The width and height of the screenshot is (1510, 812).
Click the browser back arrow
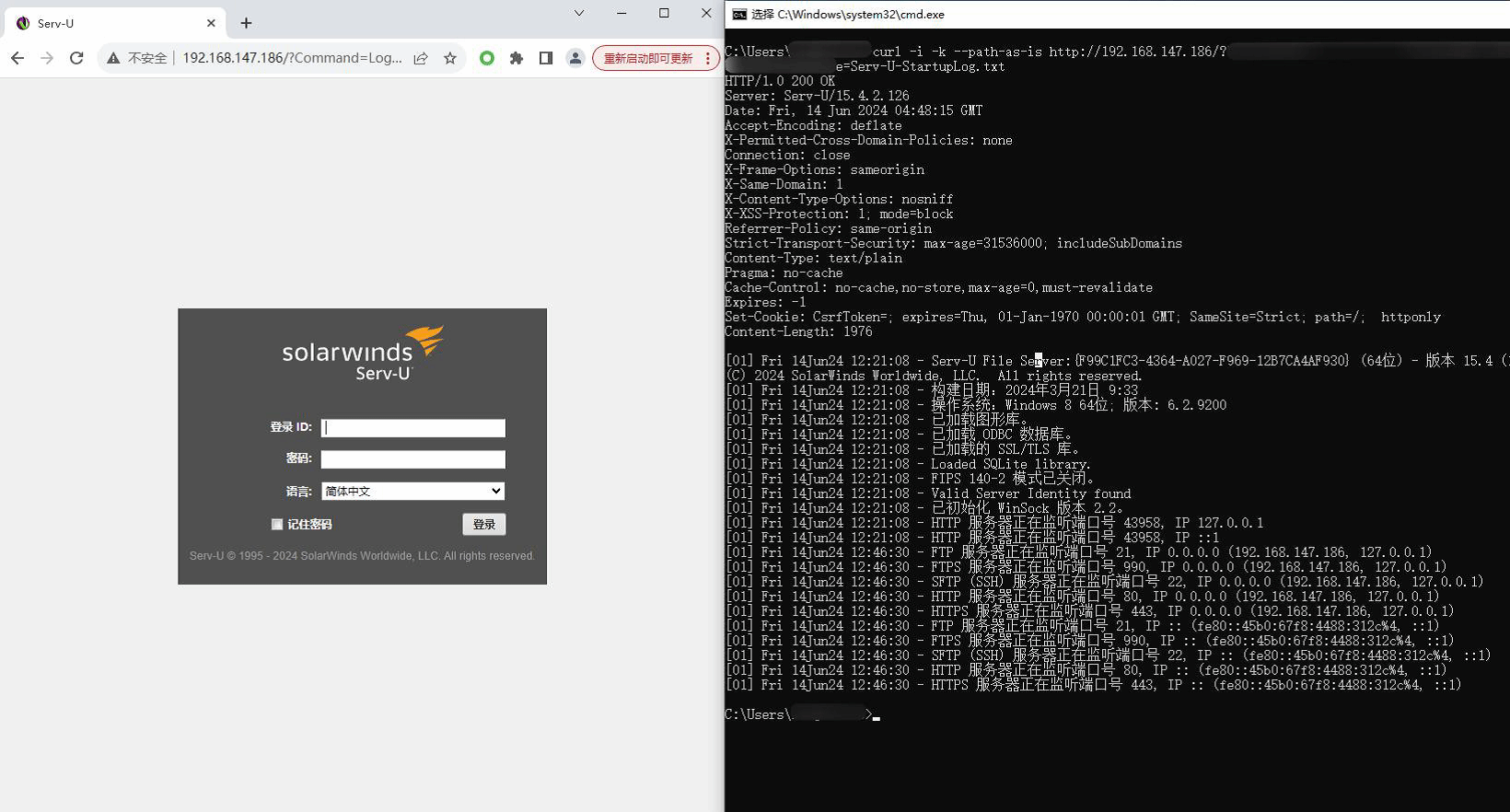[x=17, y=58]
